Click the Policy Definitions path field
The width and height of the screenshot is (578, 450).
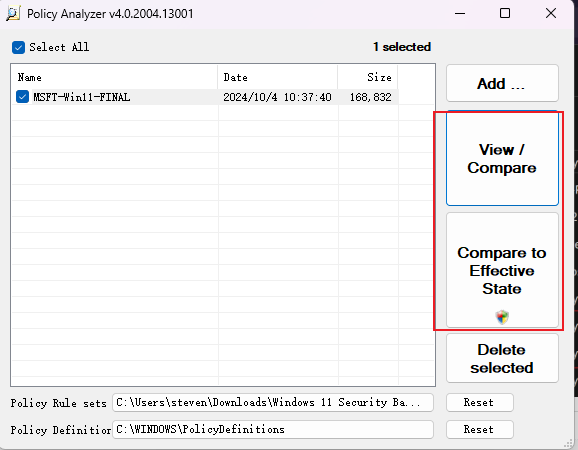[273, 429]
